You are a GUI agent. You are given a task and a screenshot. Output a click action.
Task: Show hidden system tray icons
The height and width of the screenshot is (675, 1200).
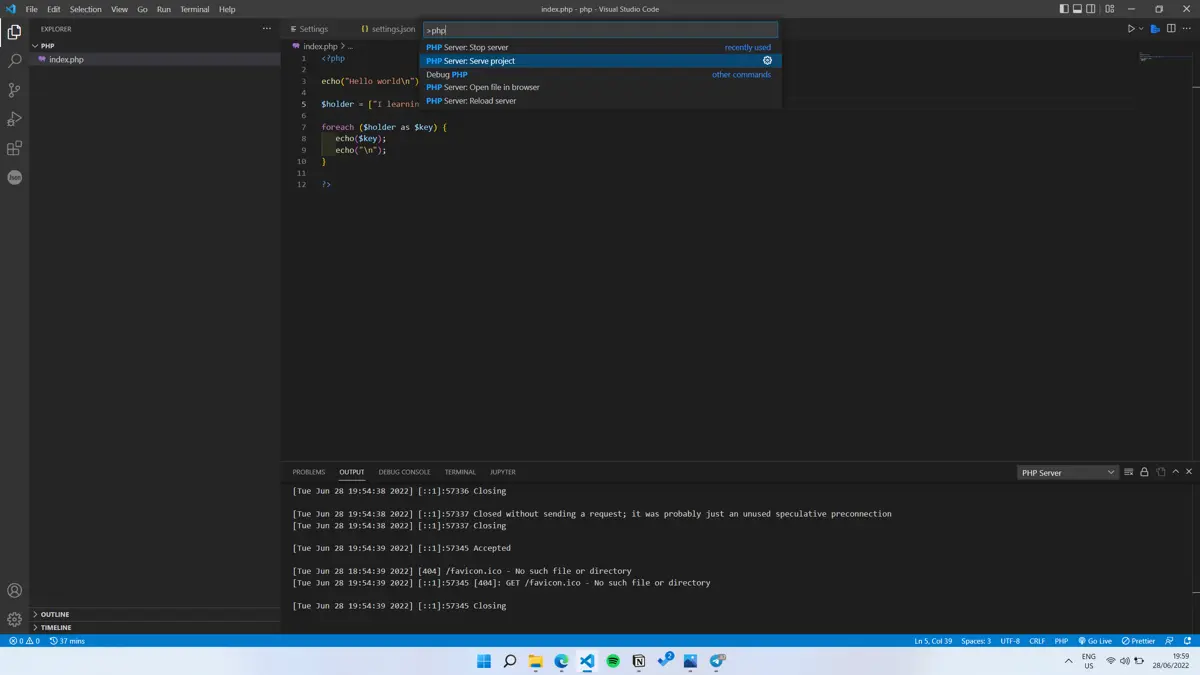[1068, 661]
